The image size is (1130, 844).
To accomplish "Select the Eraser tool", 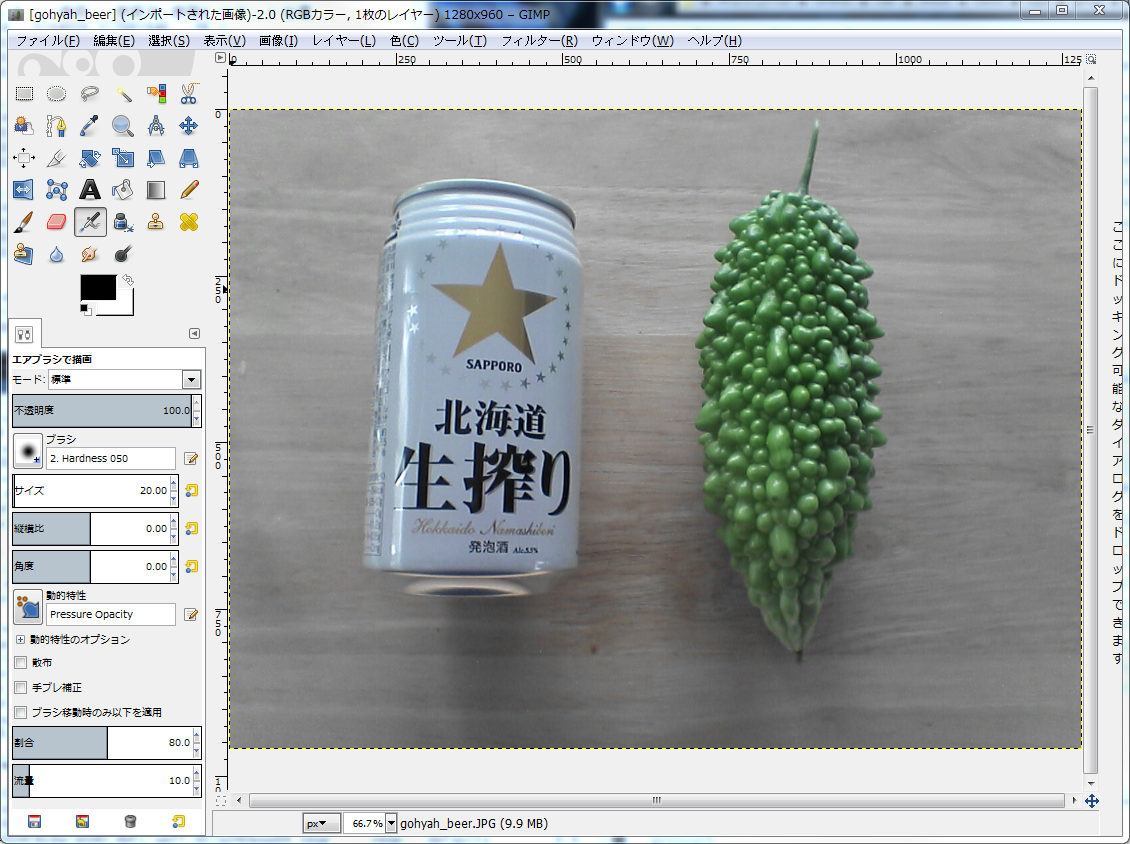I will [56, 222].
